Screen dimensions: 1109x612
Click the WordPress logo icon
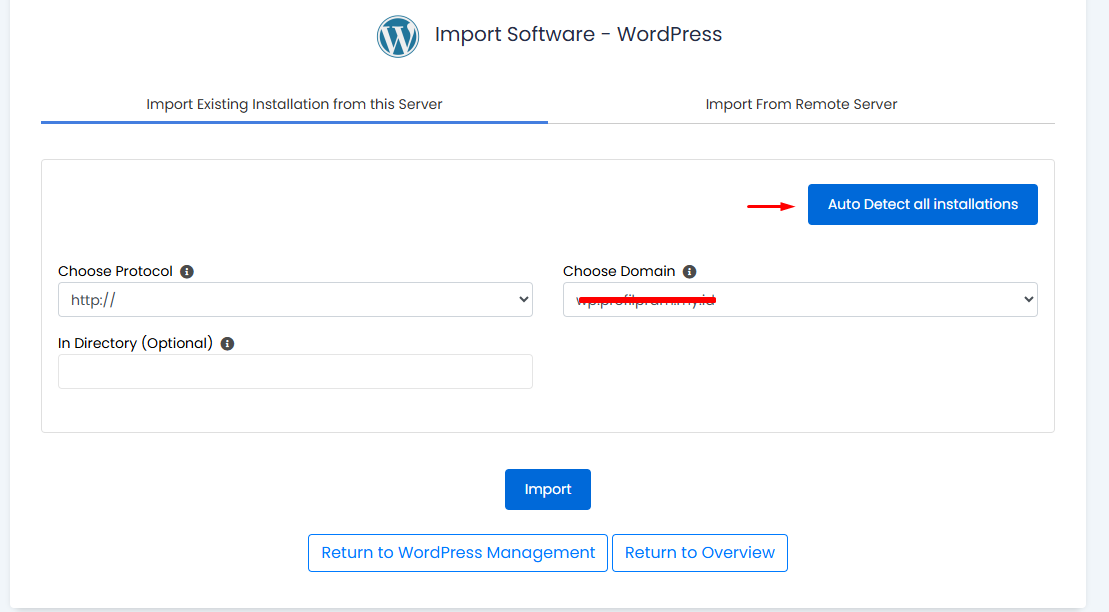[x=397, y=36]
